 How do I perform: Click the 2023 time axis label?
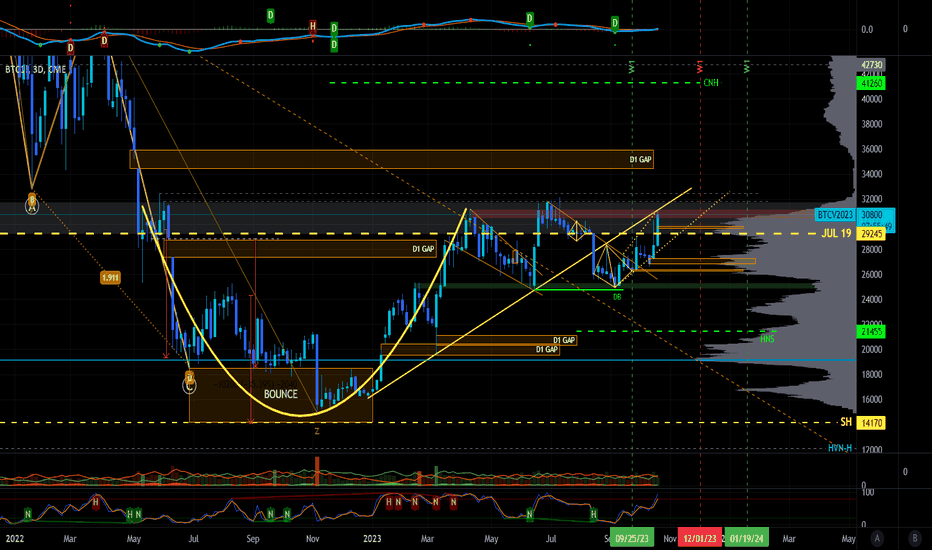tap(372, 539)
